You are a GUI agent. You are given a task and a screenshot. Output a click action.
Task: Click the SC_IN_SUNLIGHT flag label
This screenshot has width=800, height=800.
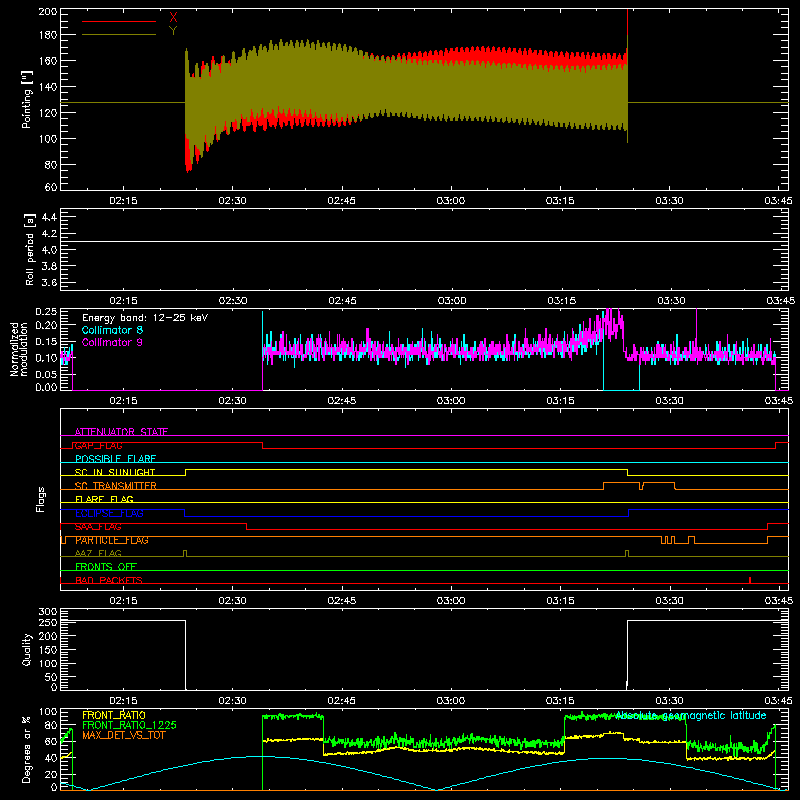point(115,472)
